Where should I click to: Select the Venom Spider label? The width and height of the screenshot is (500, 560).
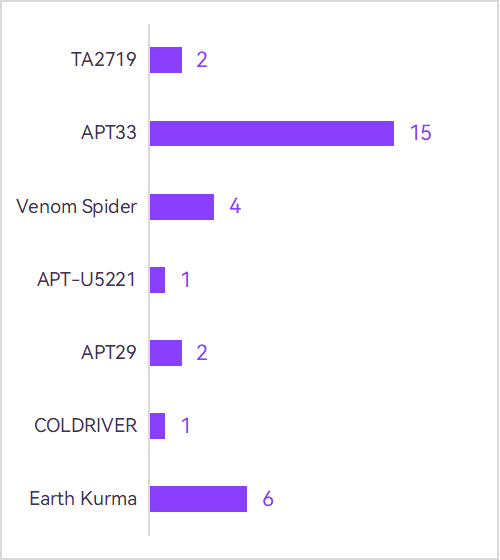(76, 206)
